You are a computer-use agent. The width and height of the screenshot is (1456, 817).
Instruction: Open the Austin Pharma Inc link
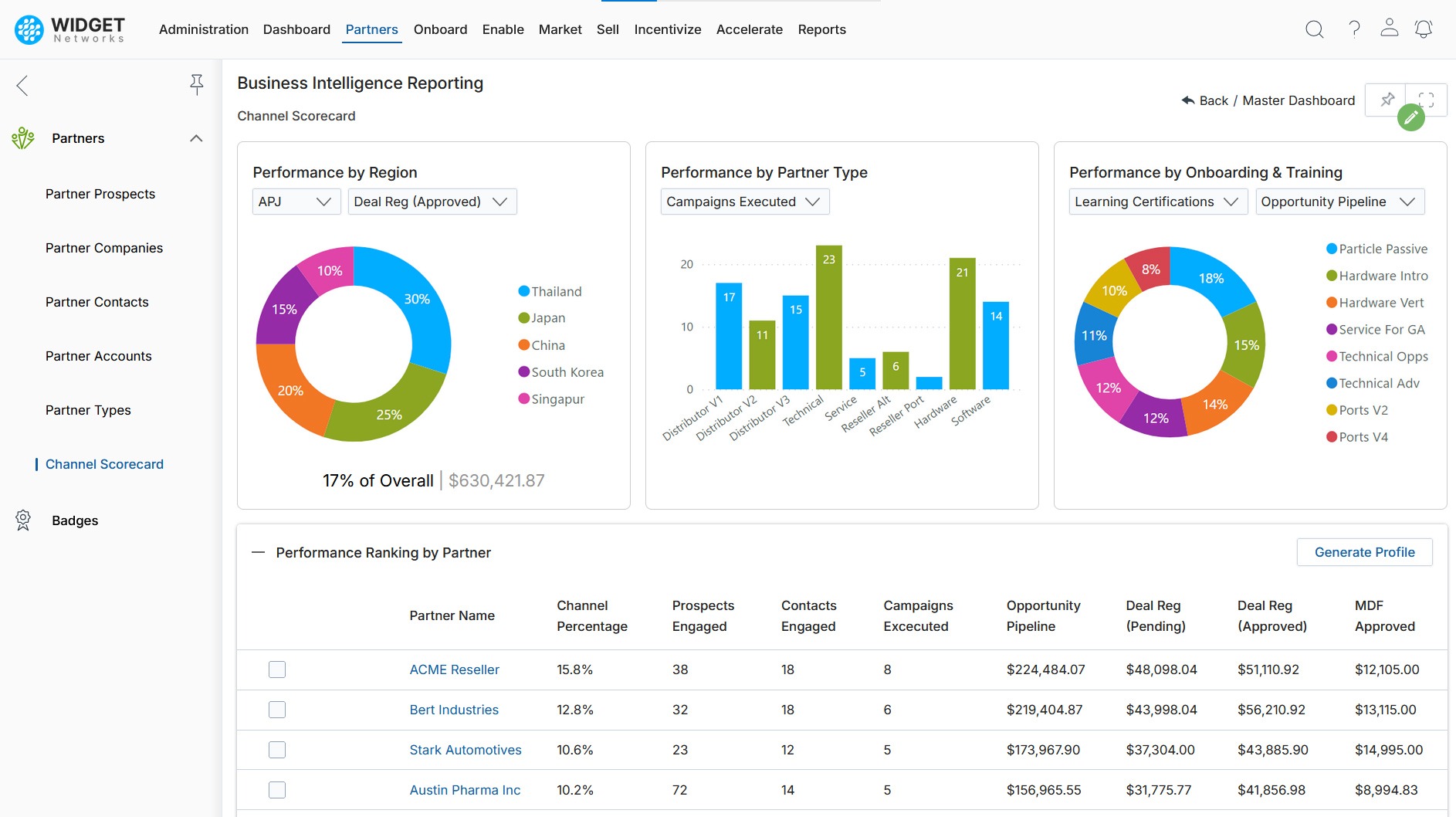coord(465,790)
